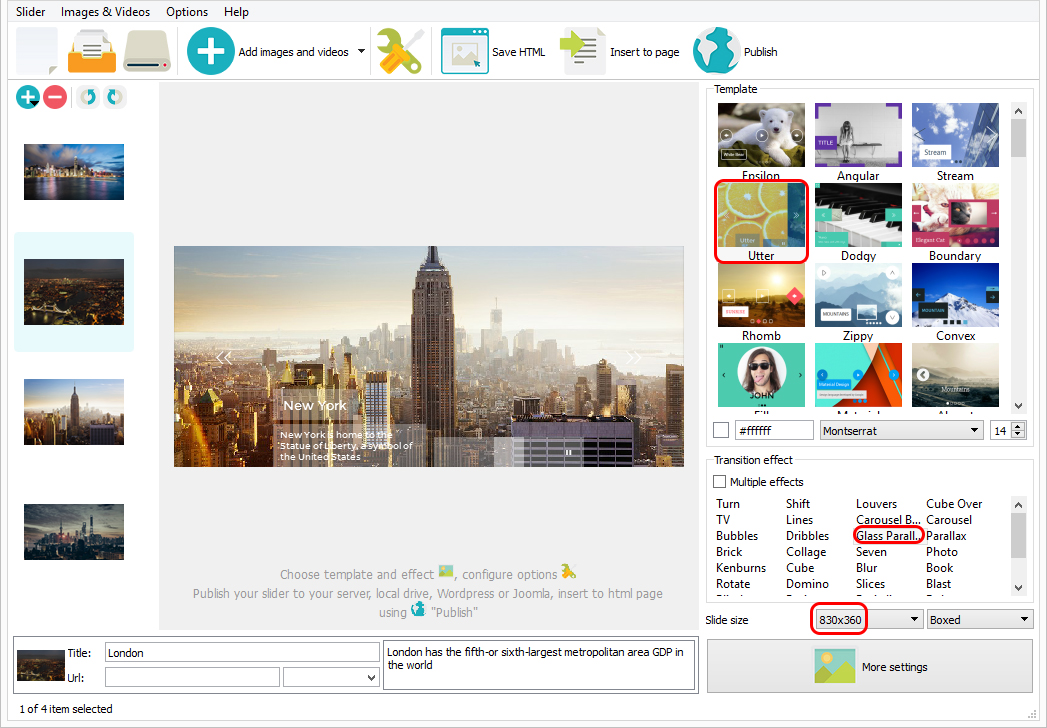Select the London night slide thumbnail
Image resolution: width=1047 pixels, height=728 pixels.
74,292
